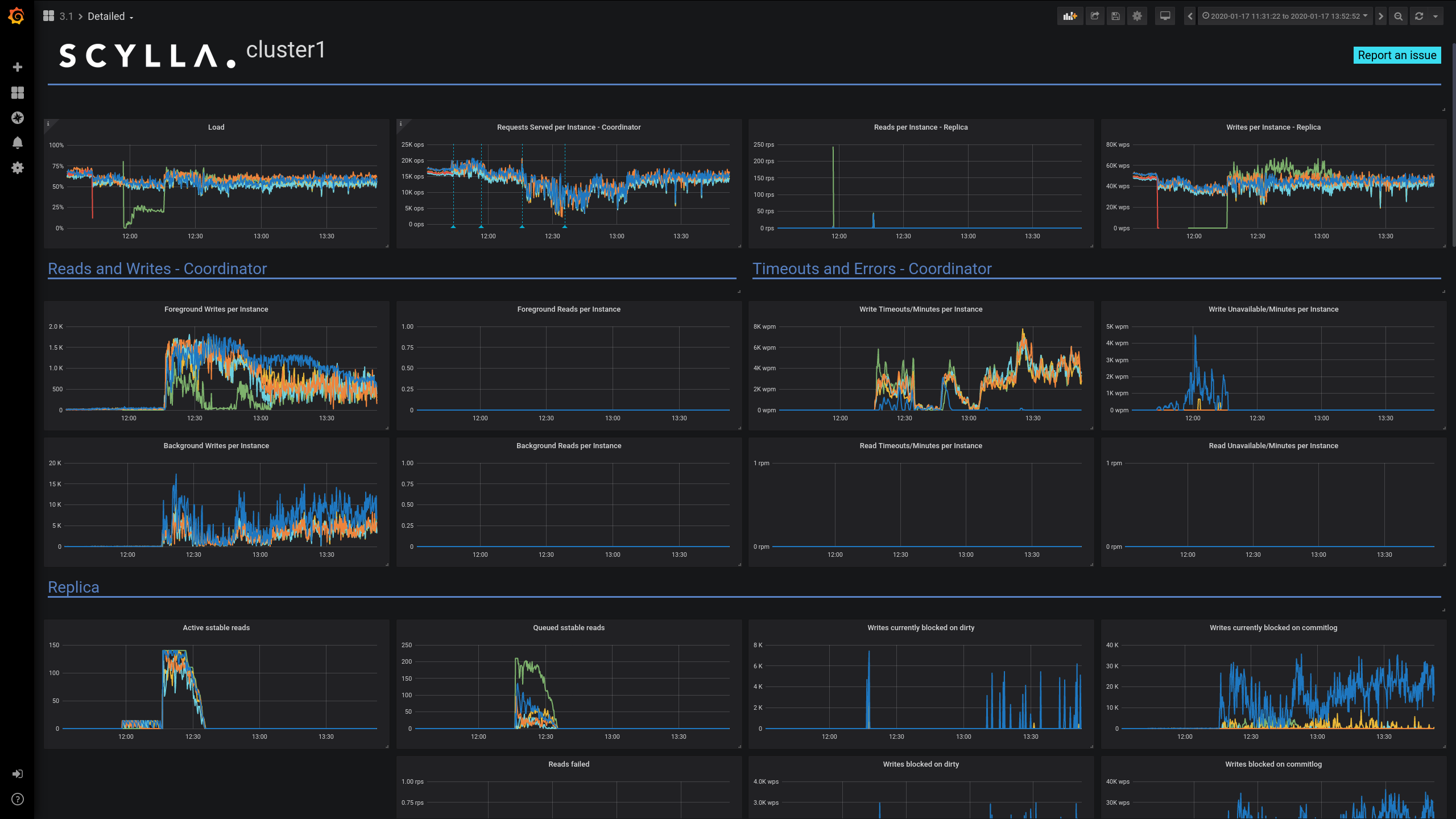Refresh the dashboard with the refresh icon

click(1418, 16)
